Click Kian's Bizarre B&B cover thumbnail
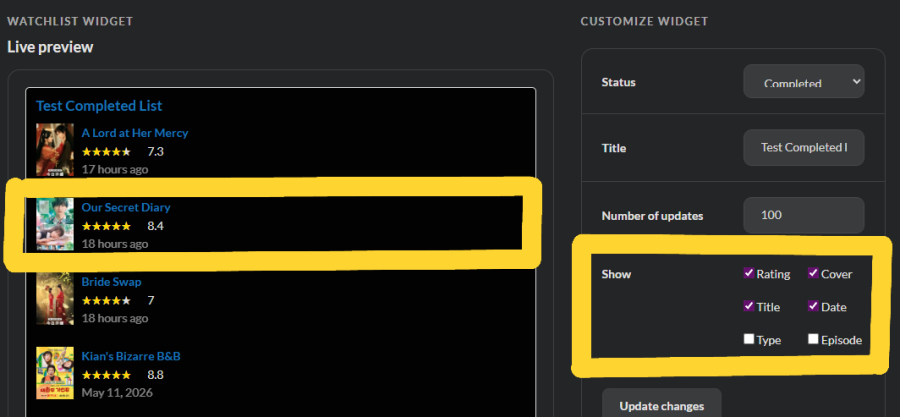 (55, 373)
